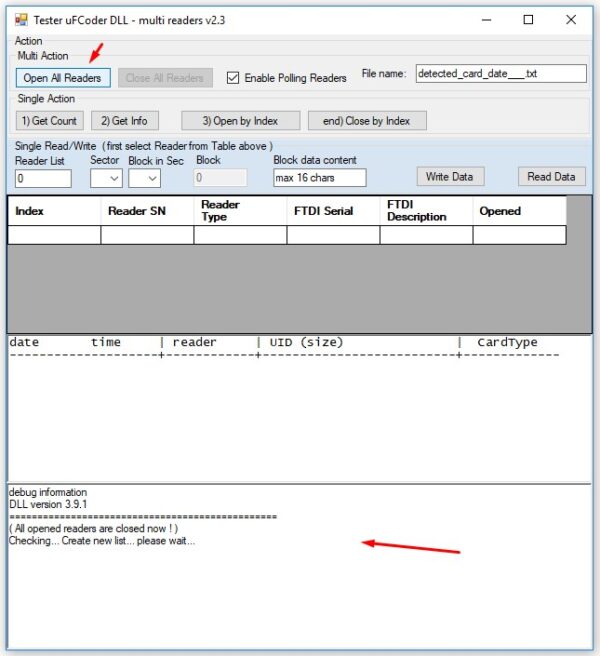Click 3) Open by Index button
This screenshot has width=600, height=656.
(241, 121)
